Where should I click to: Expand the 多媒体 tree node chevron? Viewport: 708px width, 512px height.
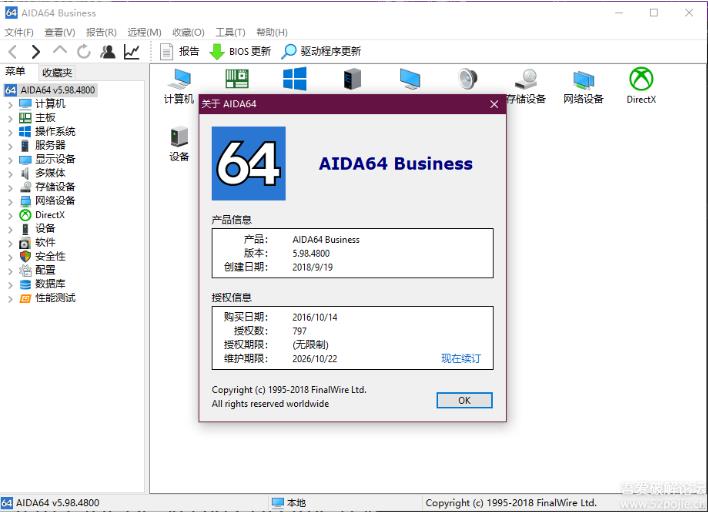click(10, 174)
